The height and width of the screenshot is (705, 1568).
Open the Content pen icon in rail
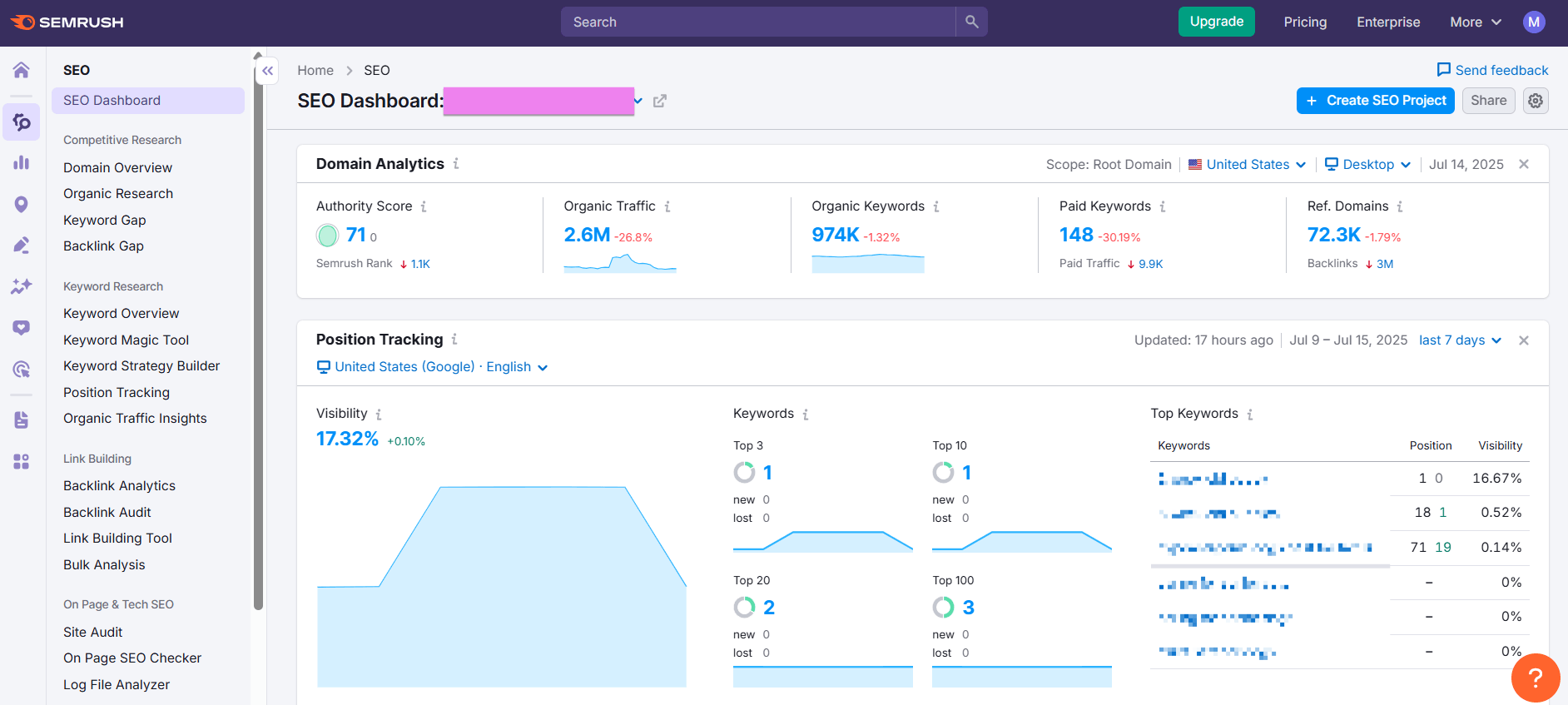point(22,245)
